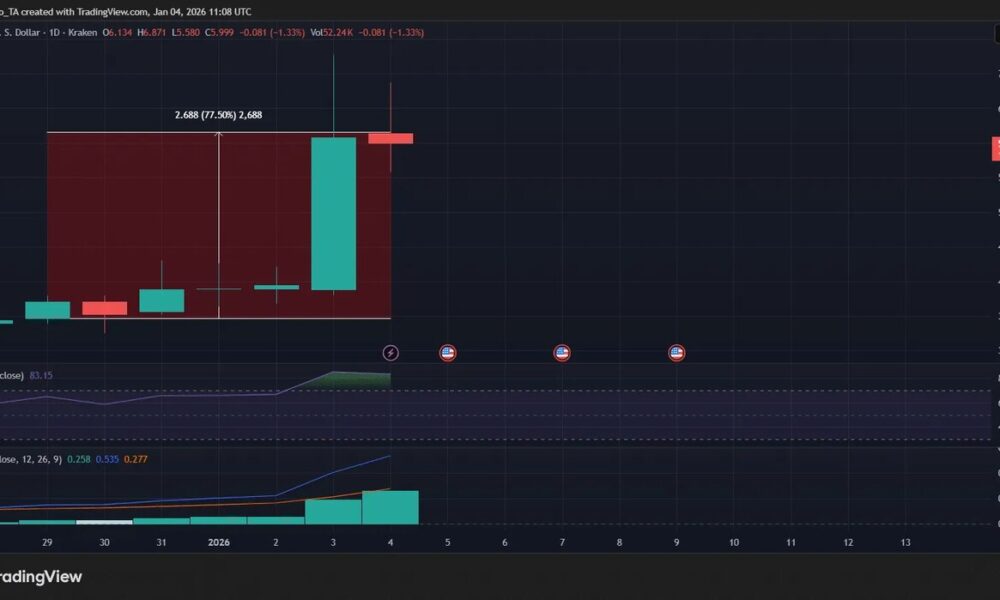Open the US economic event on Jan 5
The height and width of the screenshot is (600, 1000).
pos(448,352)
